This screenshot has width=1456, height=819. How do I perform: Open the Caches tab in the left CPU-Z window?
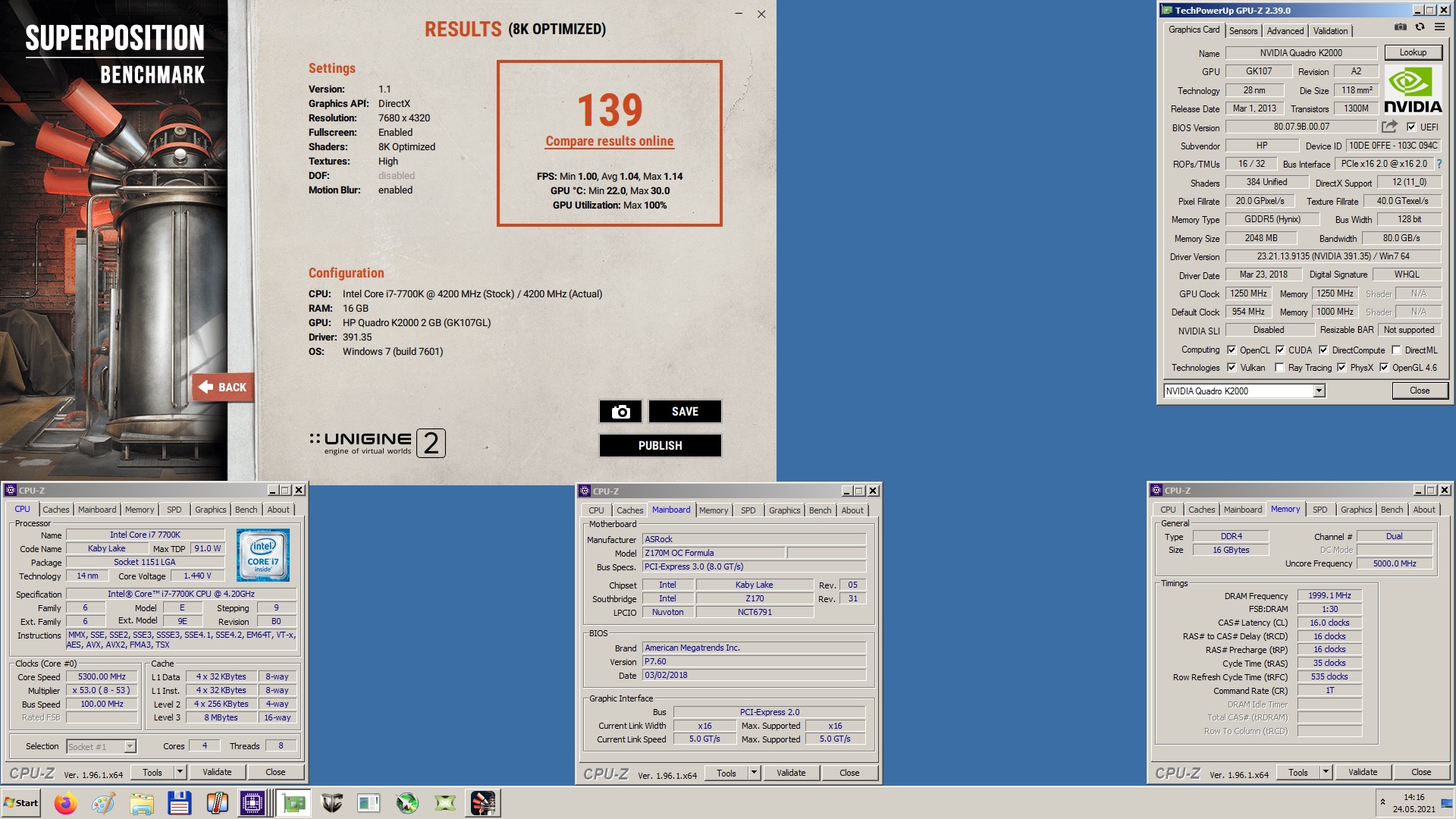55,510
